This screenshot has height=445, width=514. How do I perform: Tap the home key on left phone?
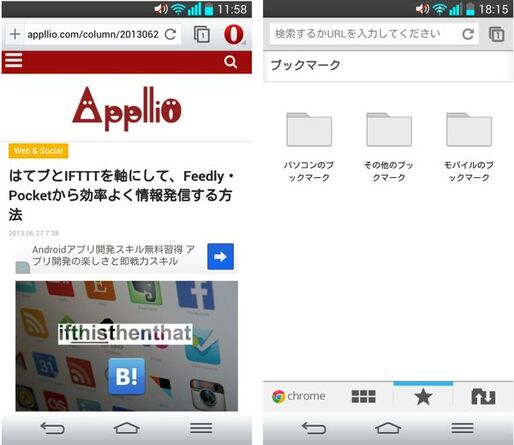(127, 428)
